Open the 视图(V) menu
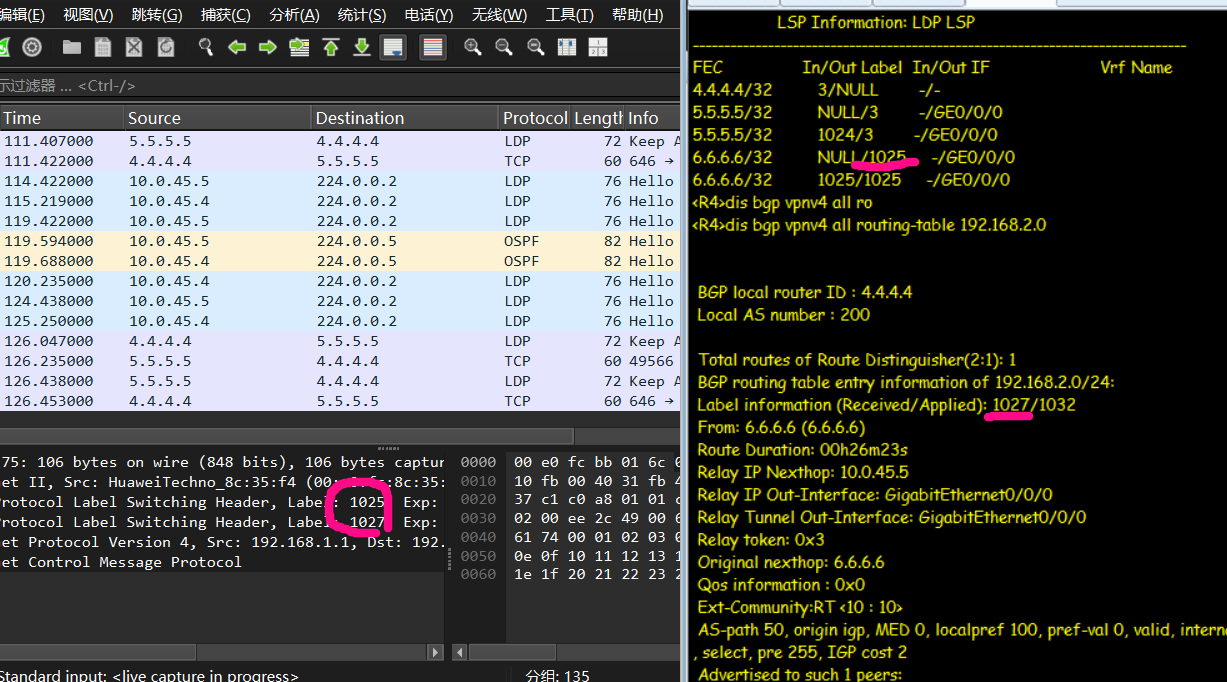Viewport: 1227px width, 682px height. click(88, 15)
